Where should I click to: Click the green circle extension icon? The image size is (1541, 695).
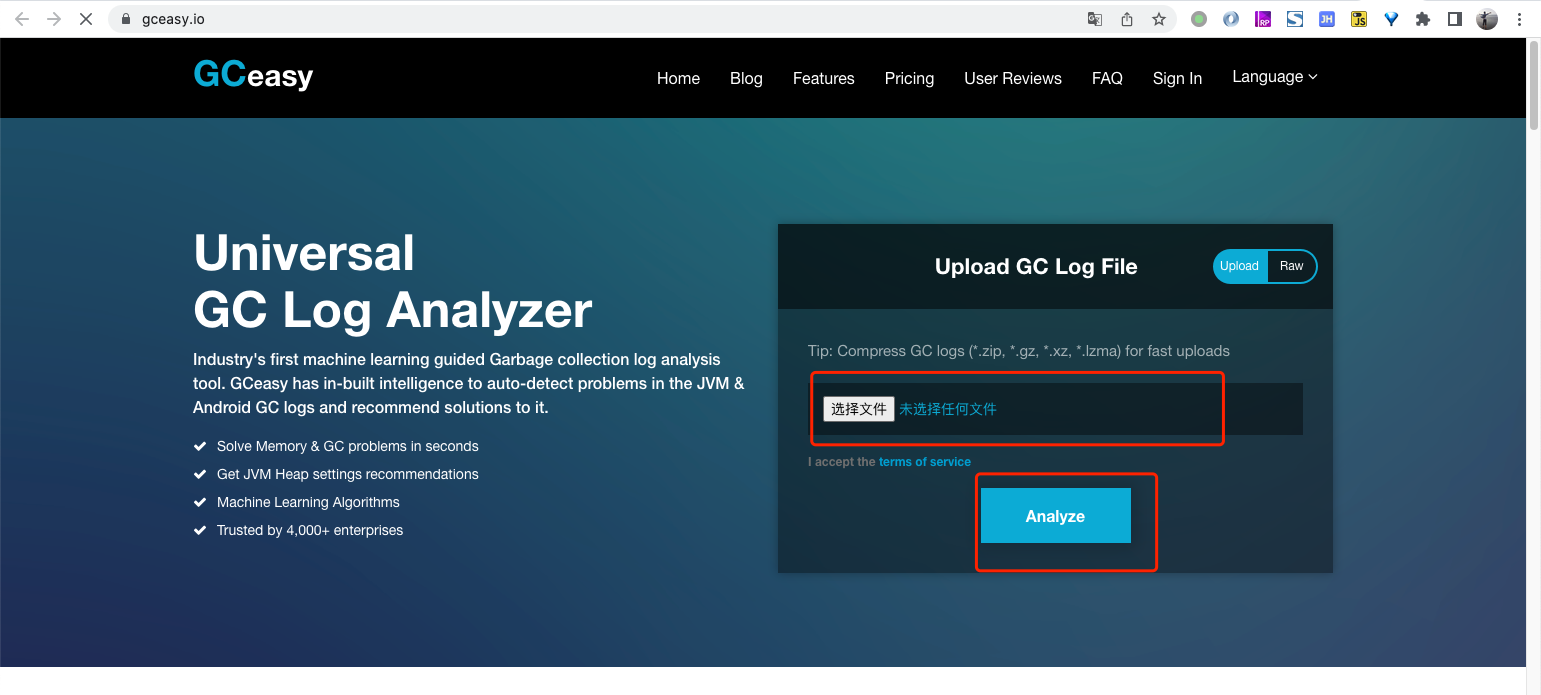[x=1199, y=19]
